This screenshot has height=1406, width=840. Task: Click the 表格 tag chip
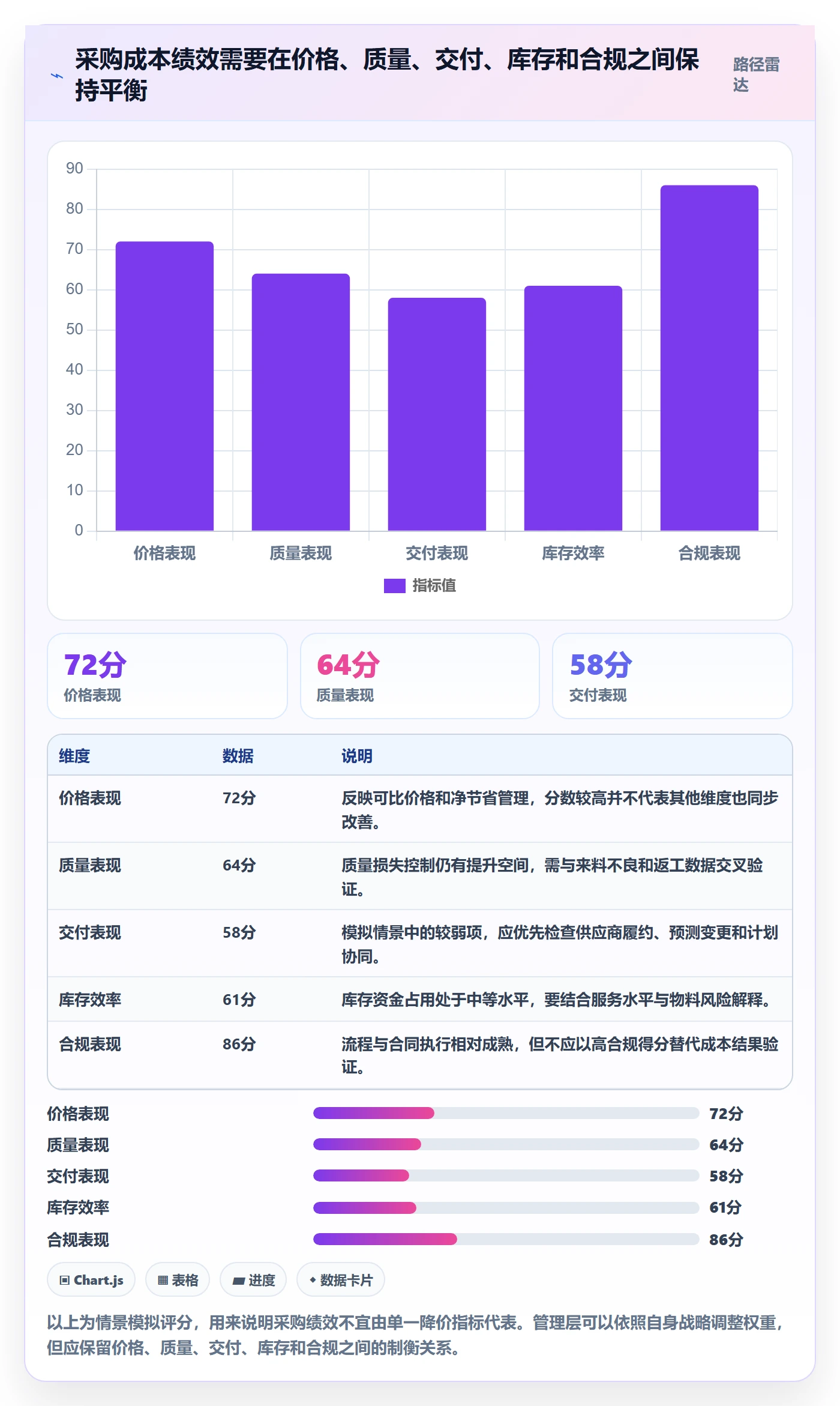(178, 1280)
